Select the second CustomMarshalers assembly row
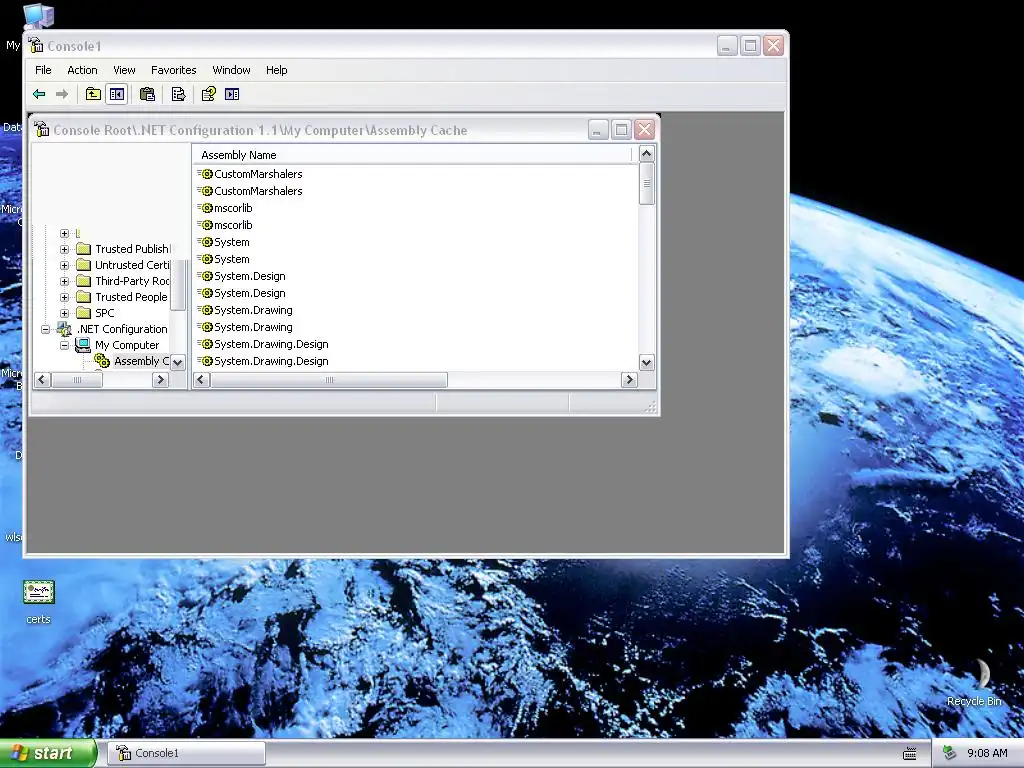Screen dimensions: 1024x768 (x=250, y=191)
